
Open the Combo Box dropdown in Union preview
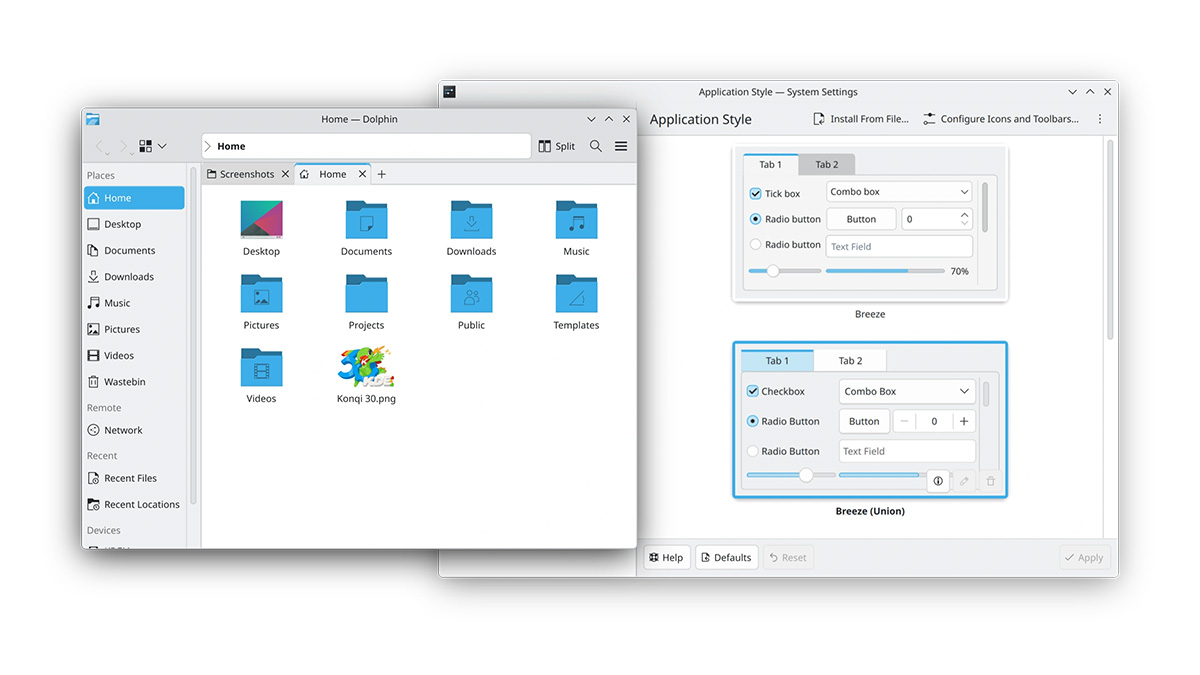click(x=906, y=391)
